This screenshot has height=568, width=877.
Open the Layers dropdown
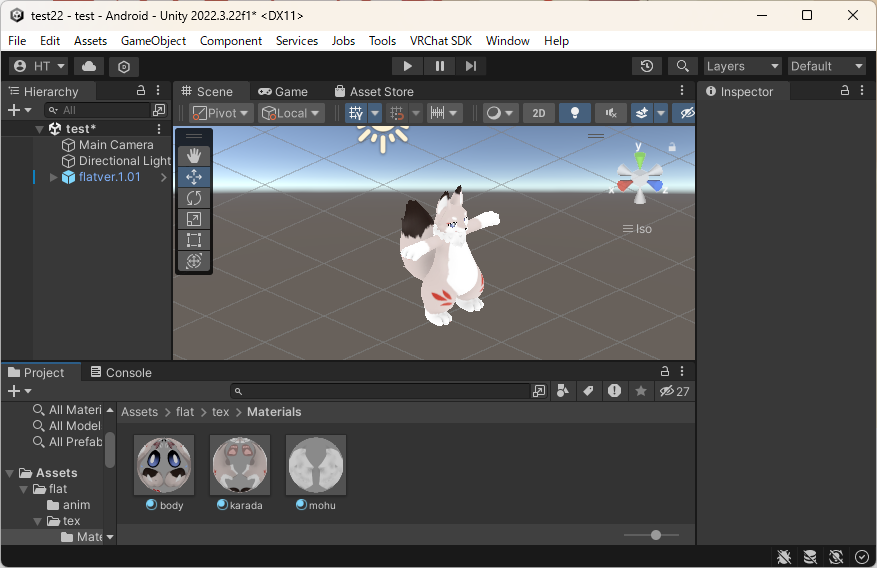743,67
